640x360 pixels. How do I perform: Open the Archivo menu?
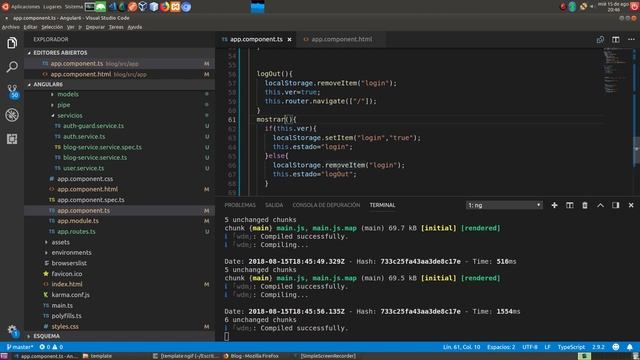click(x=11, y=27)
